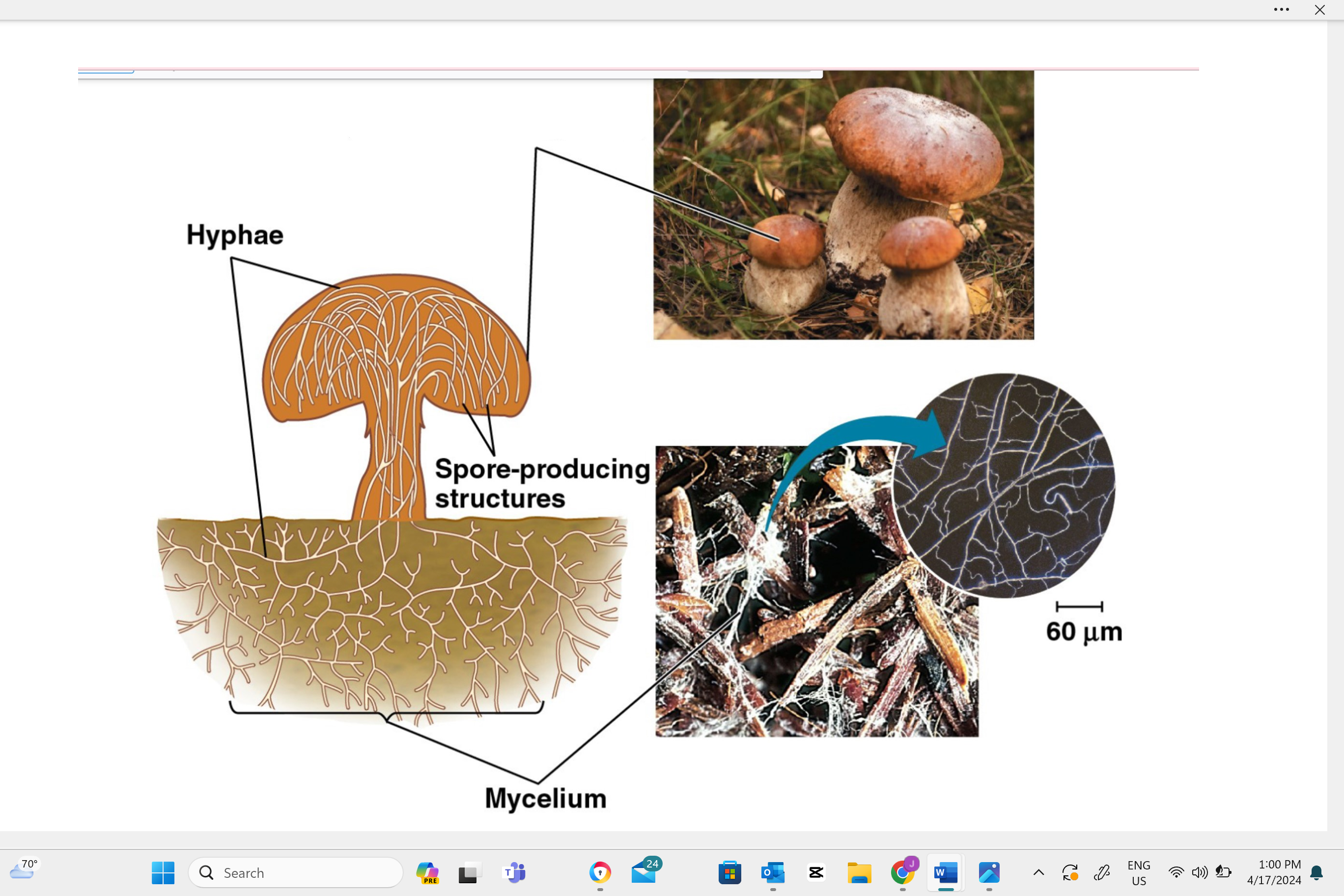Open the clock showing 1:00 PM
Image resolution: width=1344 pixels, height=896 pixels.
pos(1274,872)
